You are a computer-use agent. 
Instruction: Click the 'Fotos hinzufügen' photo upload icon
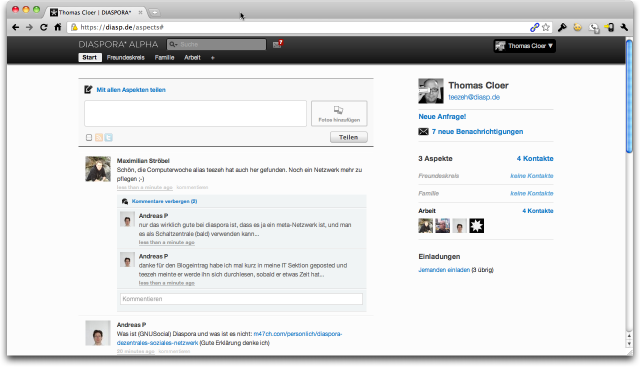coord(339,110)
